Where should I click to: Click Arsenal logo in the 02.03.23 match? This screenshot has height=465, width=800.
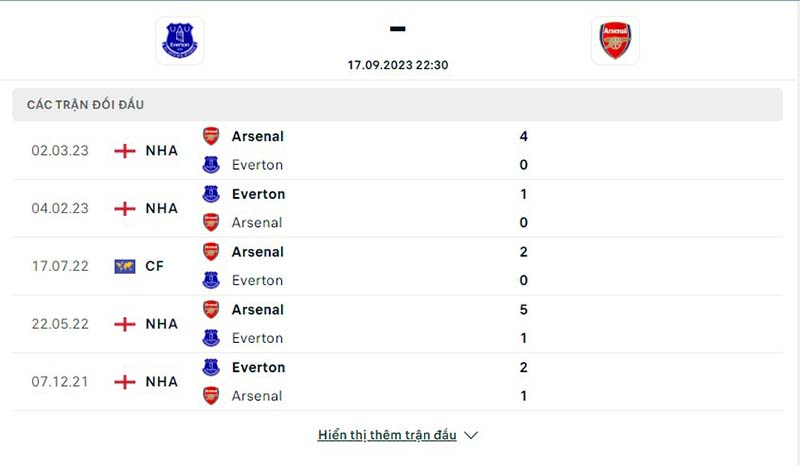[x=211, y=136]
